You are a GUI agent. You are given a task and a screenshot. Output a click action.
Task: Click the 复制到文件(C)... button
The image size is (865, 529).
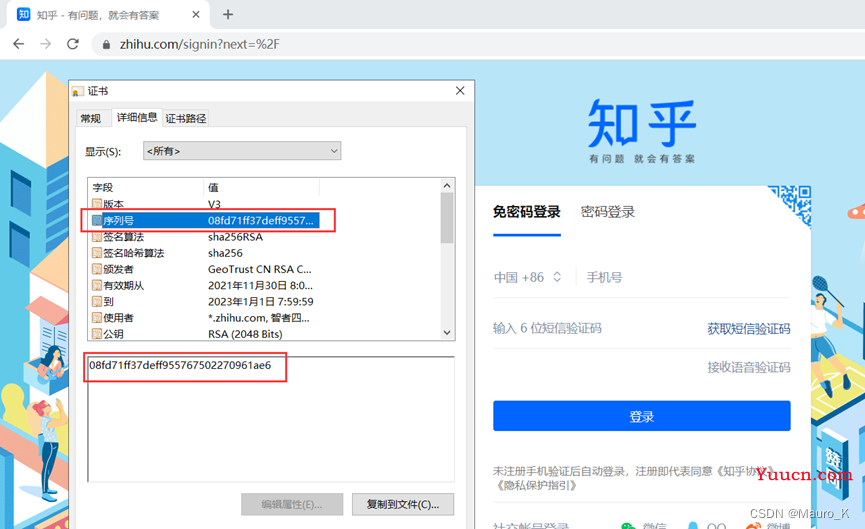[403, 504]
